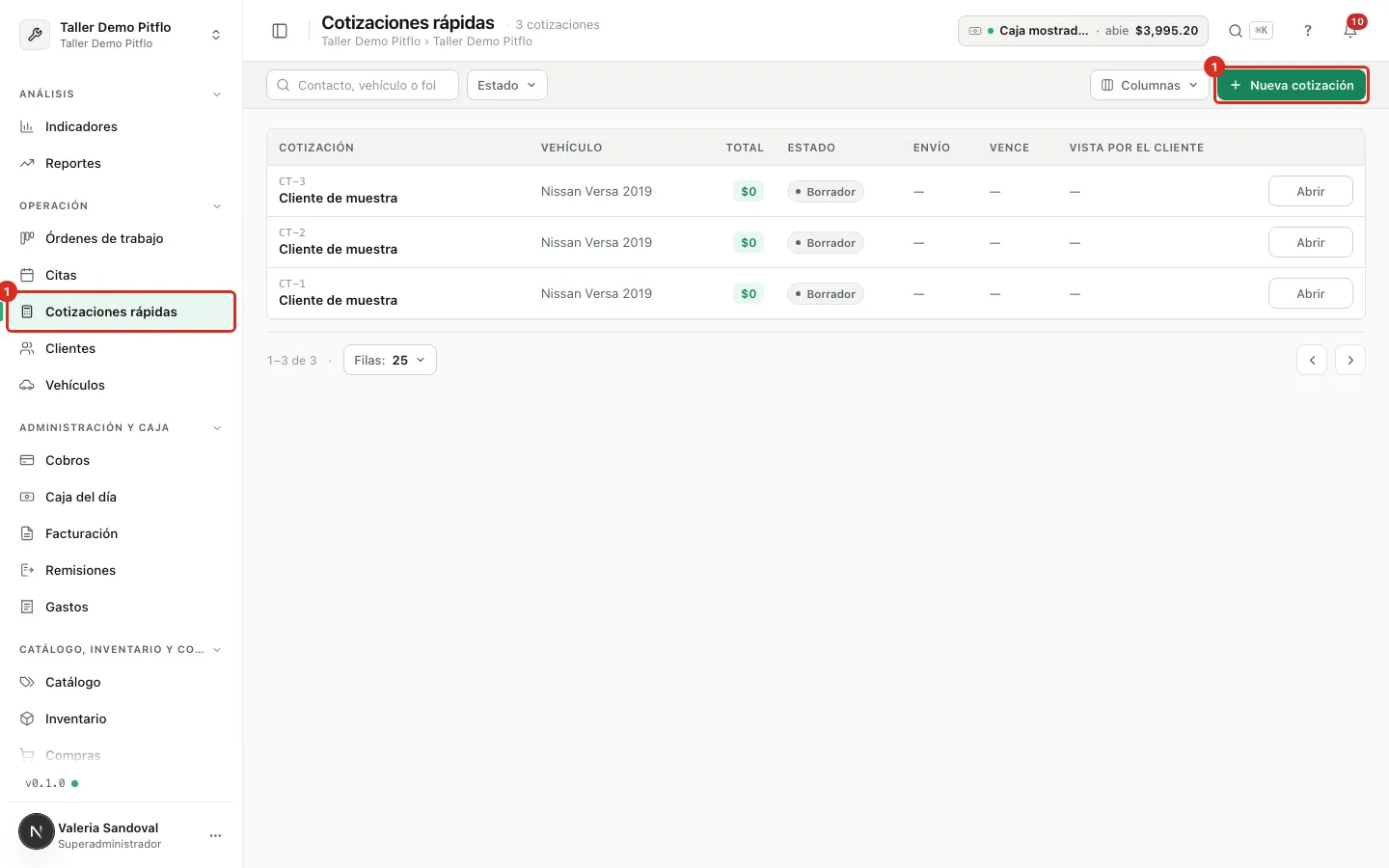Go to the next page arrow

pos(1350,360)
